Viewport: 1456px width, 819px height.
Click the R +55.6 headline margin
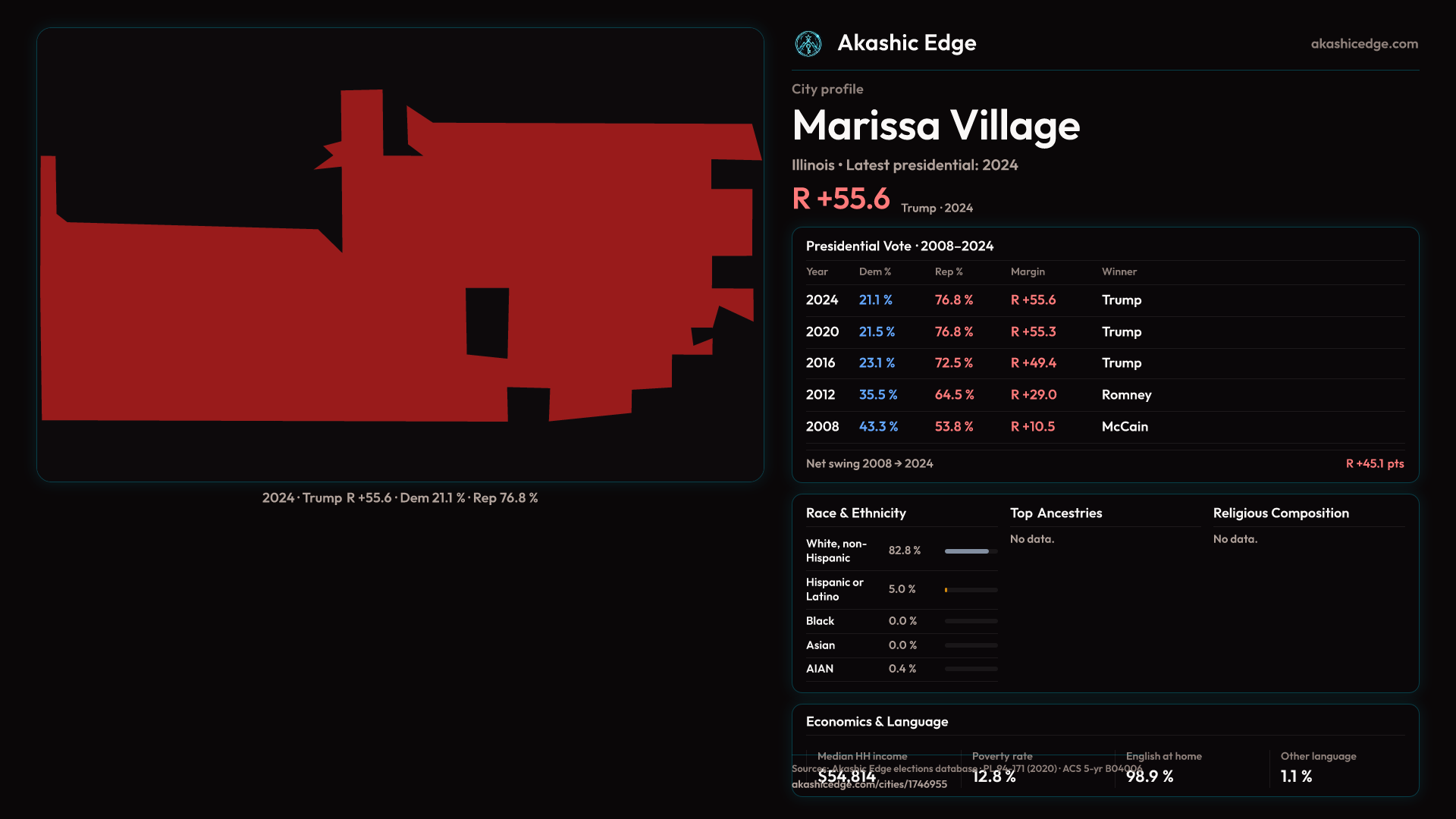(x=840, y=199)
